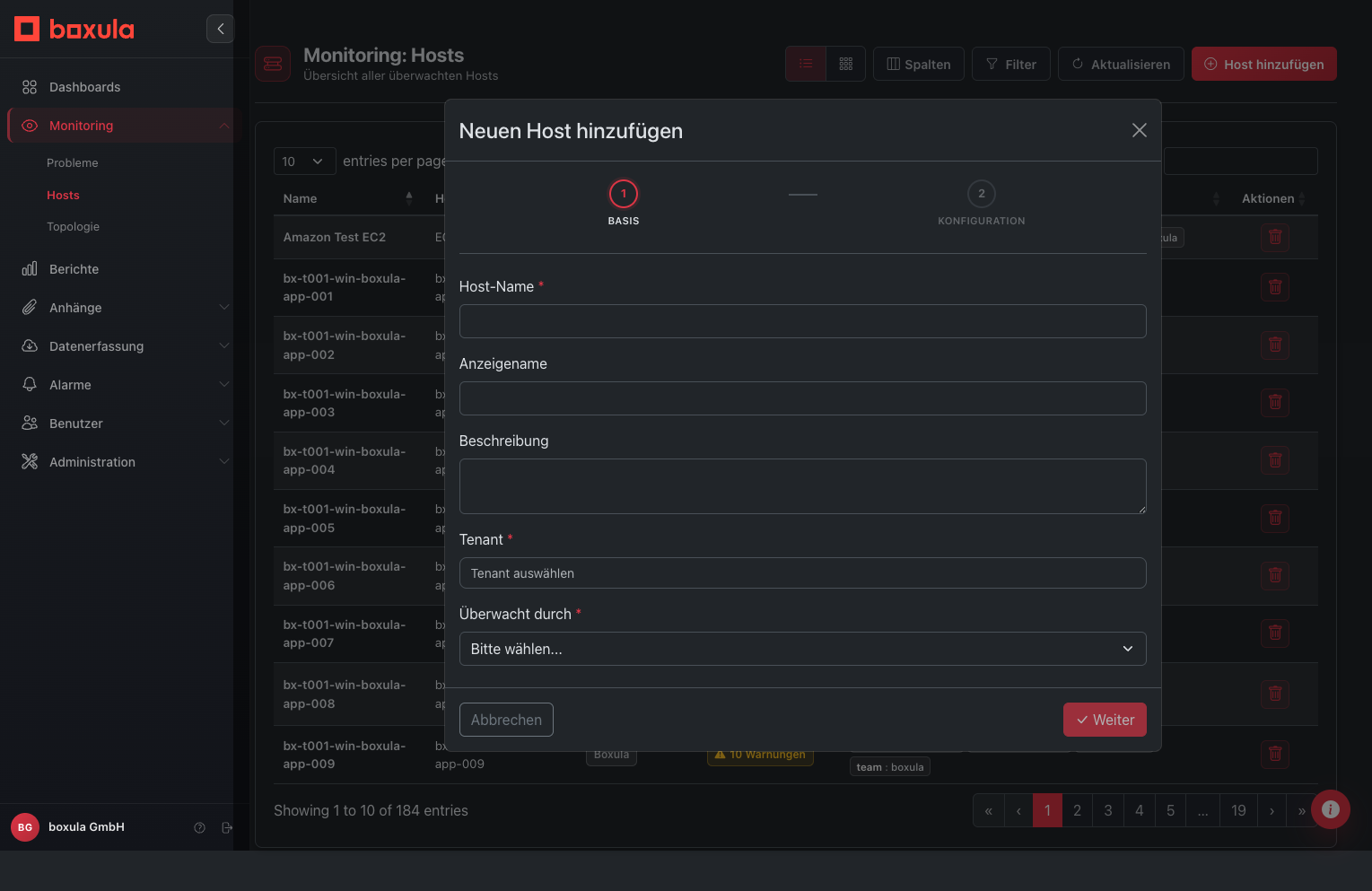Select the Basis step 1
Screen dimensions: 1372x891
click(624, 194)
